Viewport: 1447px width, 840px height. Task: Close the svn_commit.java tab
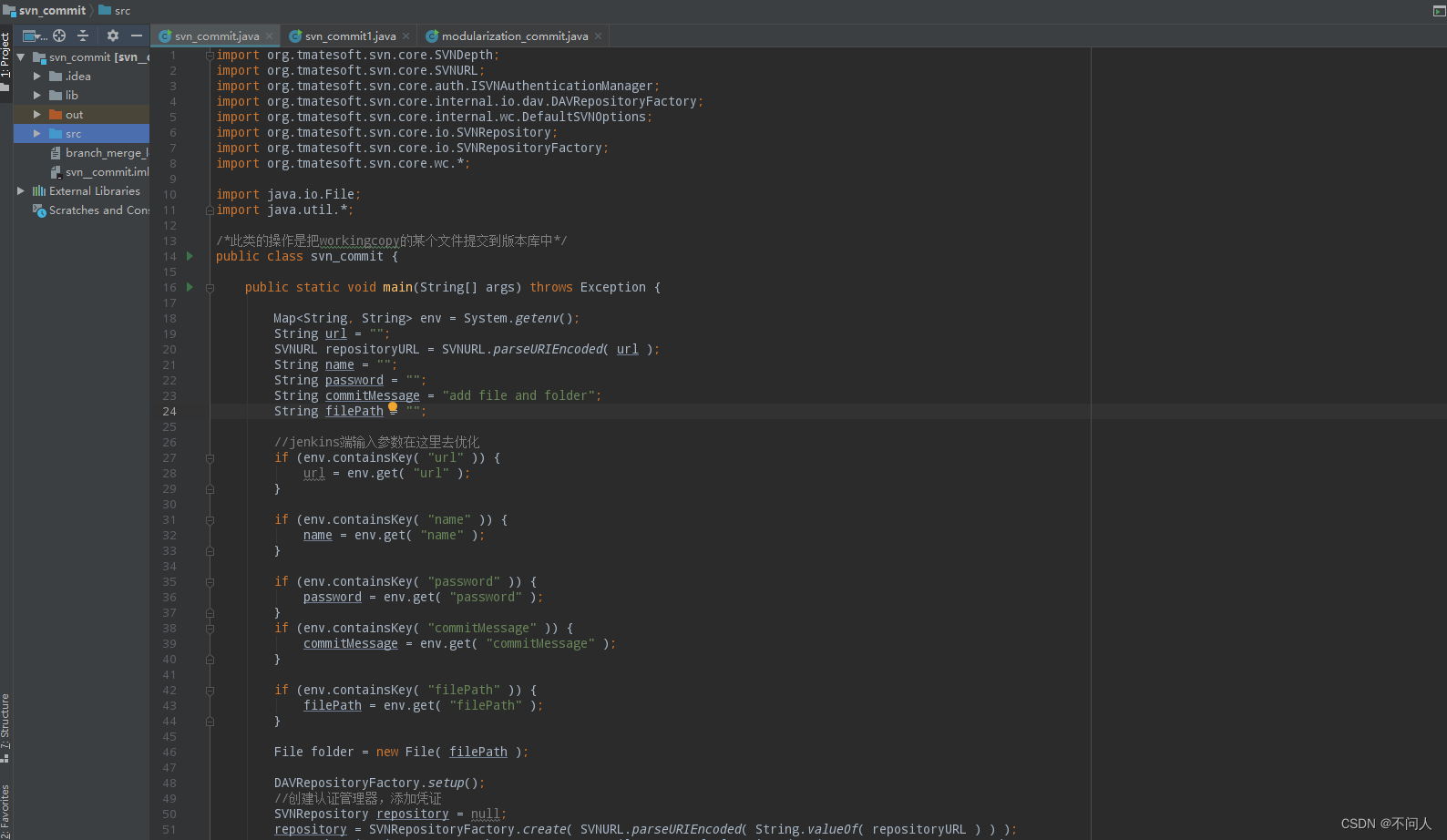point(270,36)
